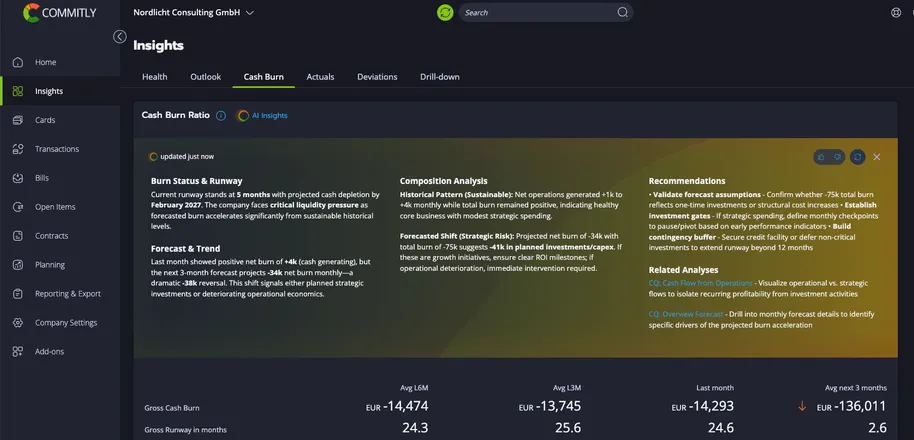Screen dimensions: 914x440
Task: Click the Composition Analysis heading
Action: 444,181
